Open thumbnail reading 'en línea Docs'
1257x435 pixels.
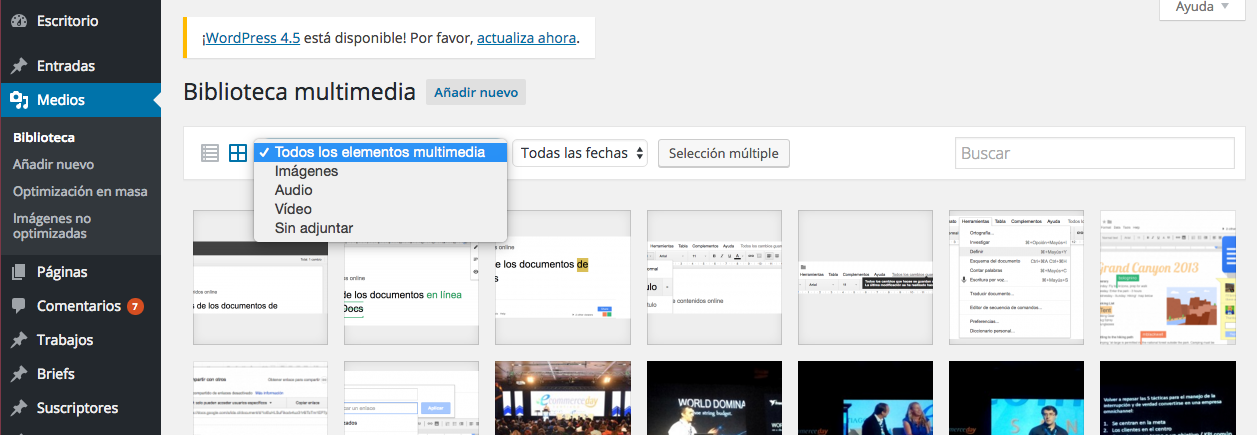point(409,278)
